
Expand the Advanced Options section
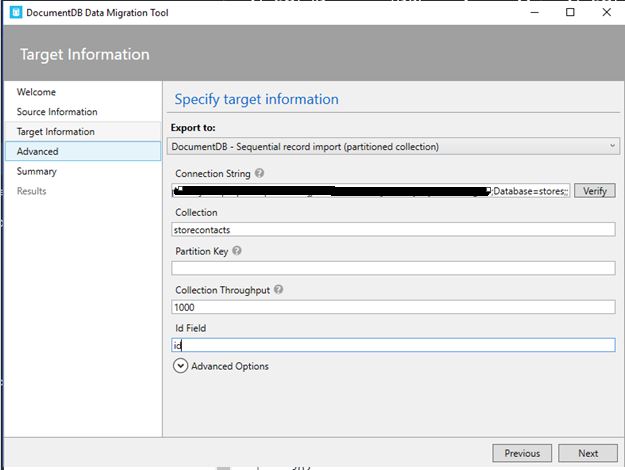(x=180, y=366)
